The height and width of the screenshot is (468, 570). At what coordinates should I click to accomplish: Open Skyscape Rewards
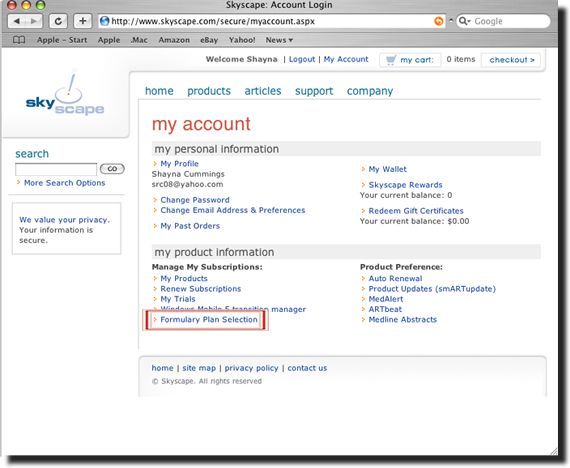[x=405, y=185]
